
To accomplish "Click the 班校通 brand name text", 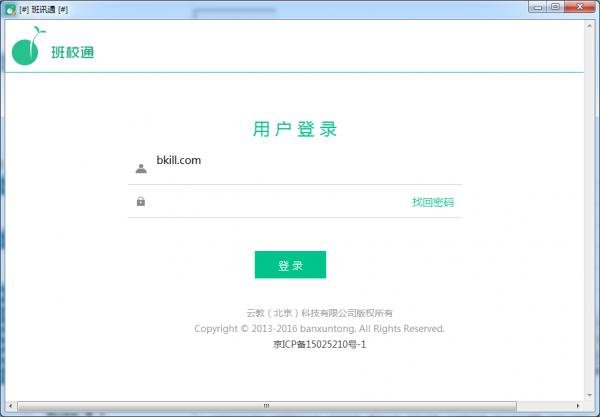I will click(x=73, y=52).
